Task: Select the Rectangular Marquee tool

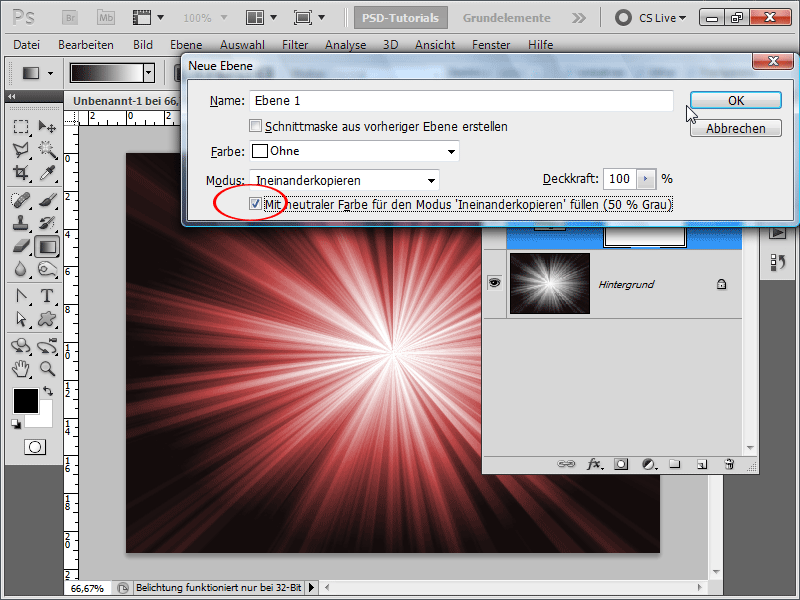Action: (x=21, y=126)
